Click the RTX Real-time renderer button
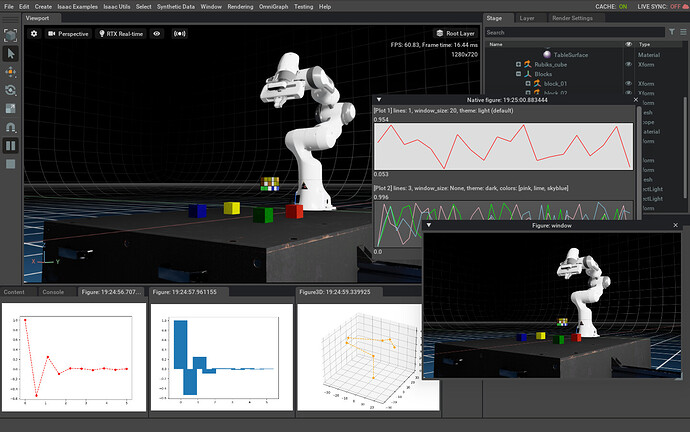 tap(120, 34)
